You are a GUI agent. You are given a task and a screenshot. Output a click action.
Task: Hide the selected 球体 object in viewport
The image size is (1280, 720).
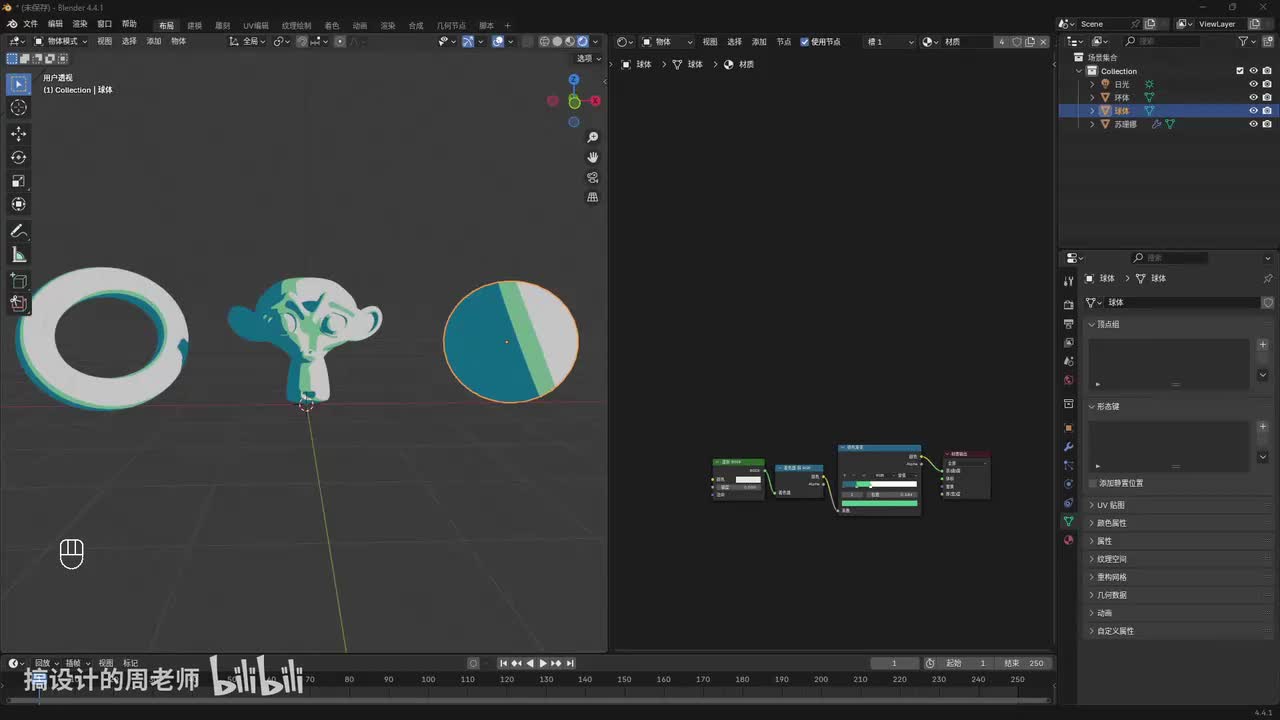(1254, 111)
